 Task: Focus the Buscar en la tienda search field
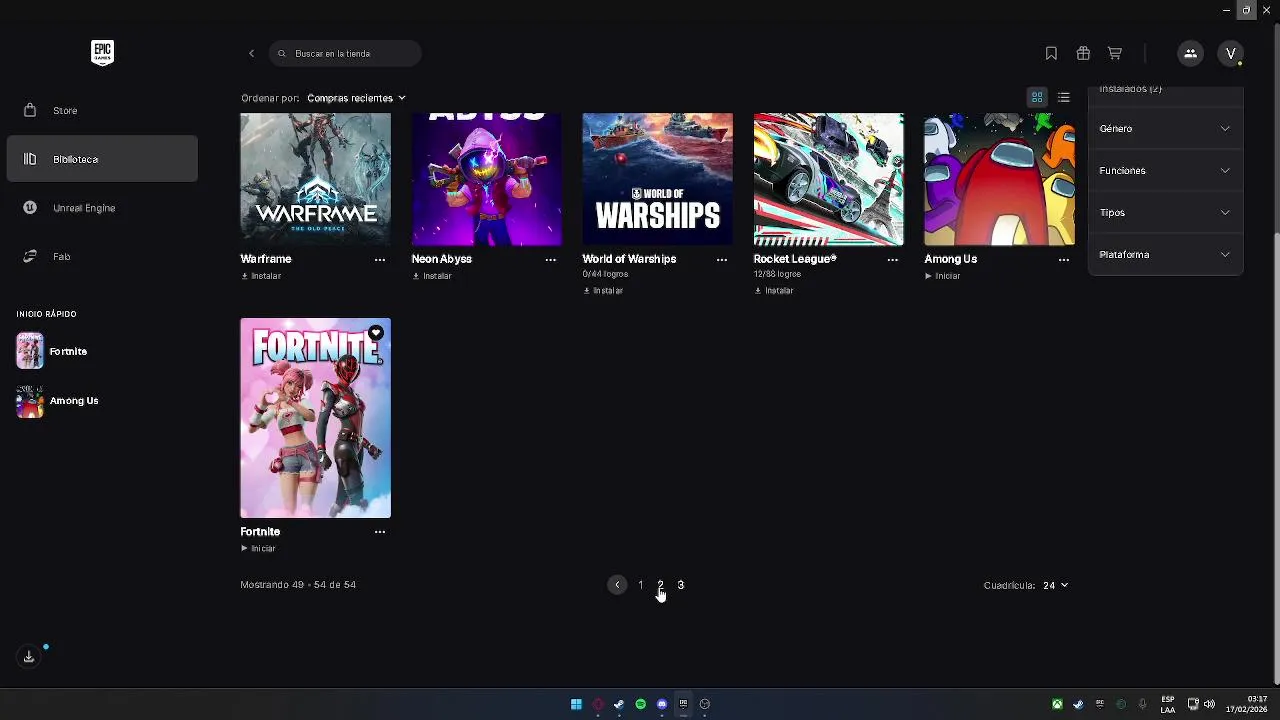[345, 53]
